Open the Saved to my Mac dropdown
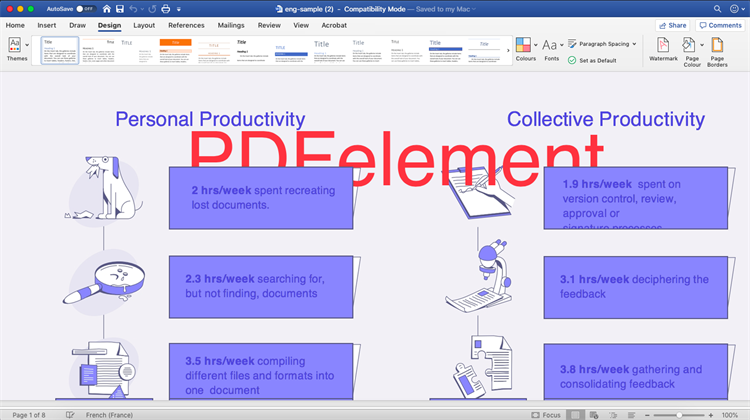750x420 pixels. click(445, 9)
